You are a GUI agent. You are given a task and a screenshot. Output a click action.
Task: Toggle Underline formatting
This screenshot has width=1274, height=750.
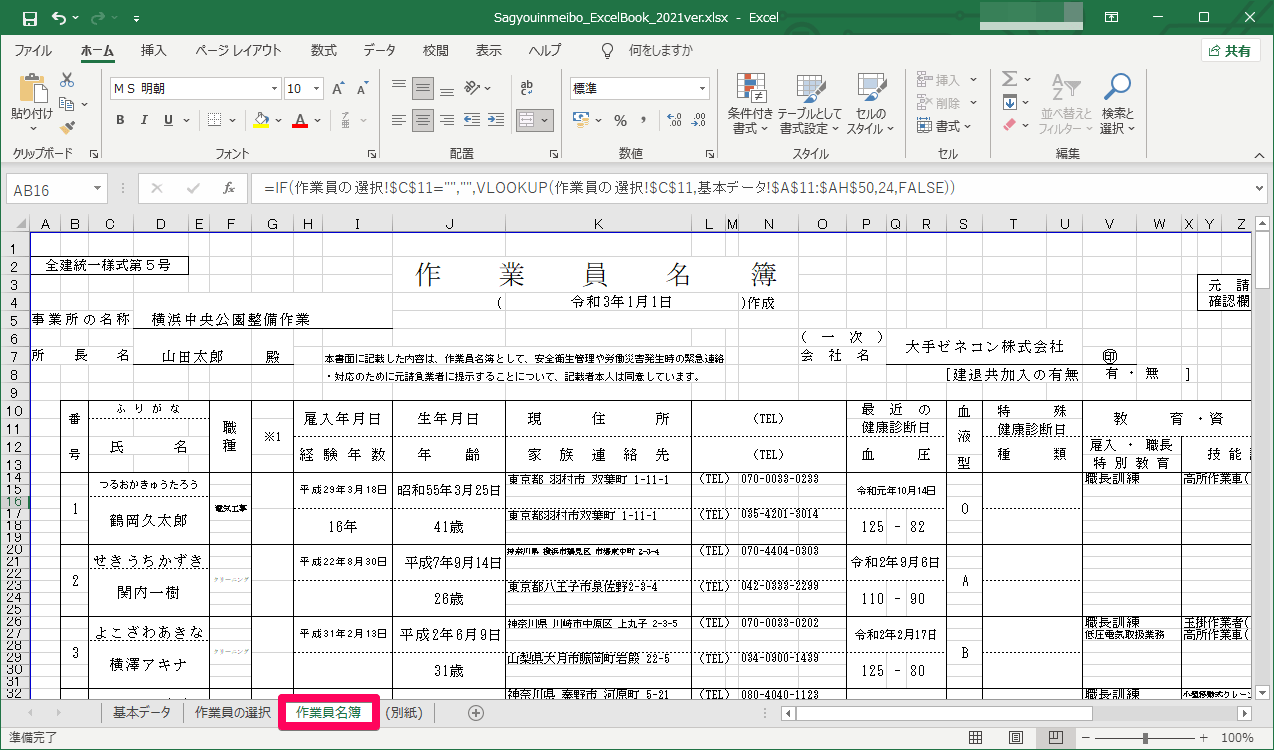pyautogui.click(x=168, y=120)
